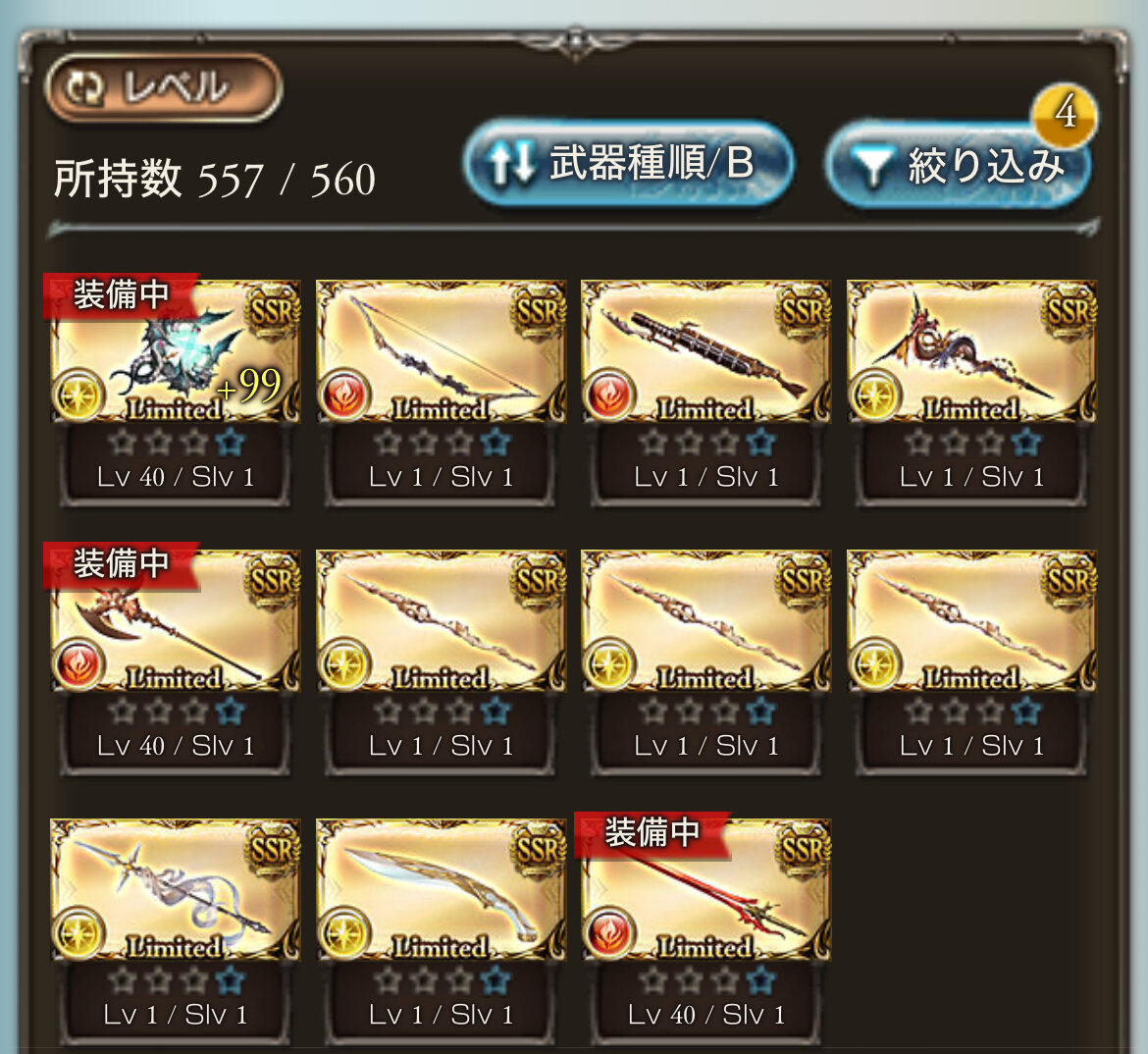Select the equipped red sword weapon
This screenshot has height=1054, width=1148.
pyautogui.click(x=705, y=889)
